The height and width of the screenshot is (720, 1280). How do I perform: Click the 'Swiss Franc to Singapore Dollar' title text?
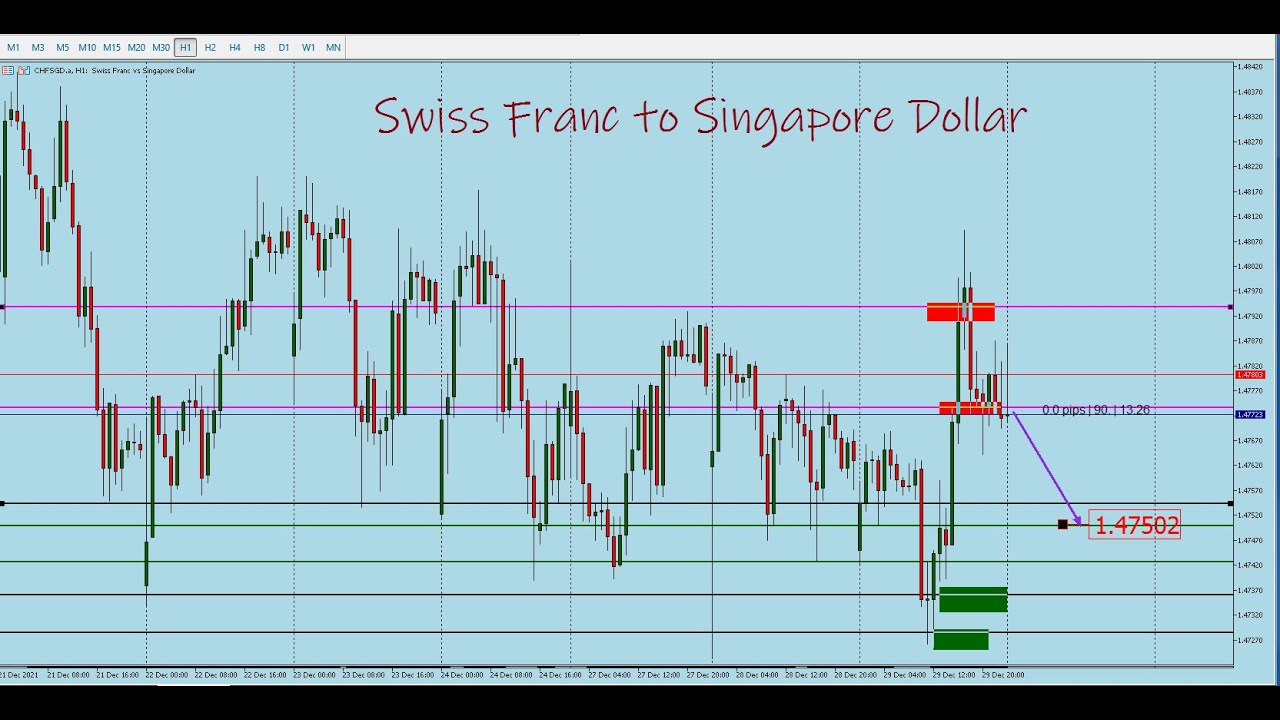point(701,117)
